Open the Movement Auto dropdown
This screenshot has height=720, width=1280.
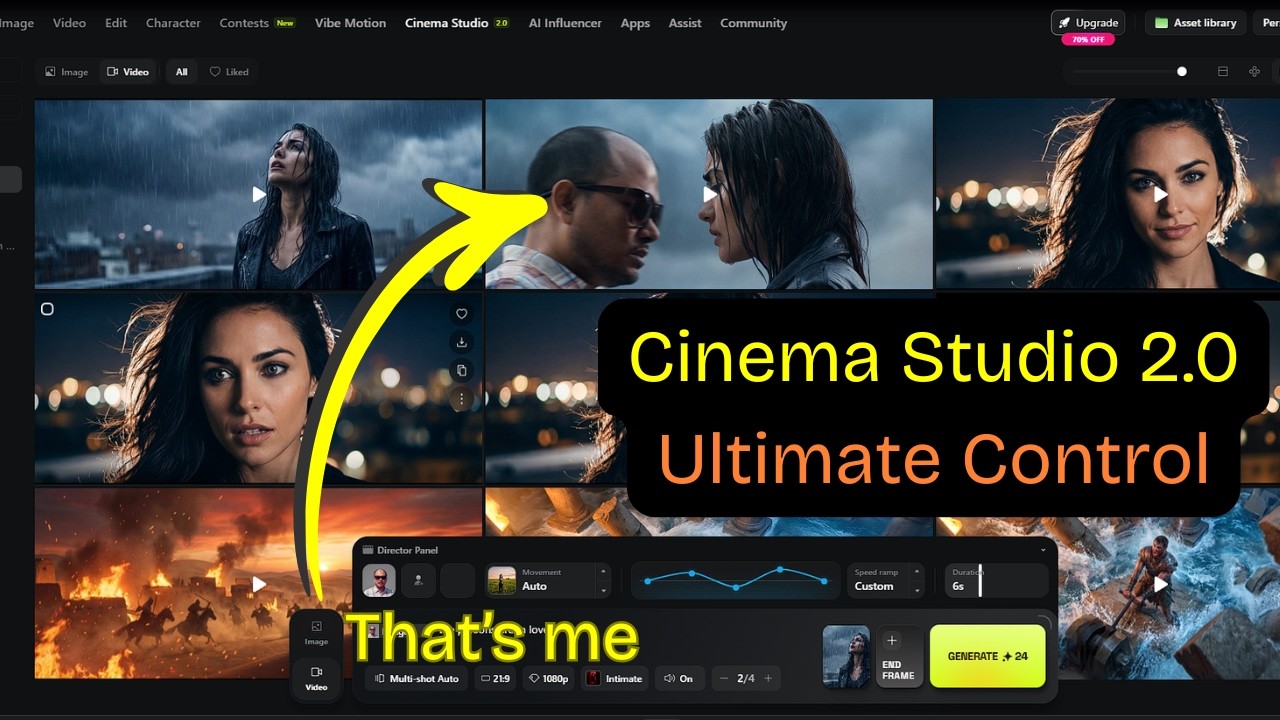click(547, 581)
